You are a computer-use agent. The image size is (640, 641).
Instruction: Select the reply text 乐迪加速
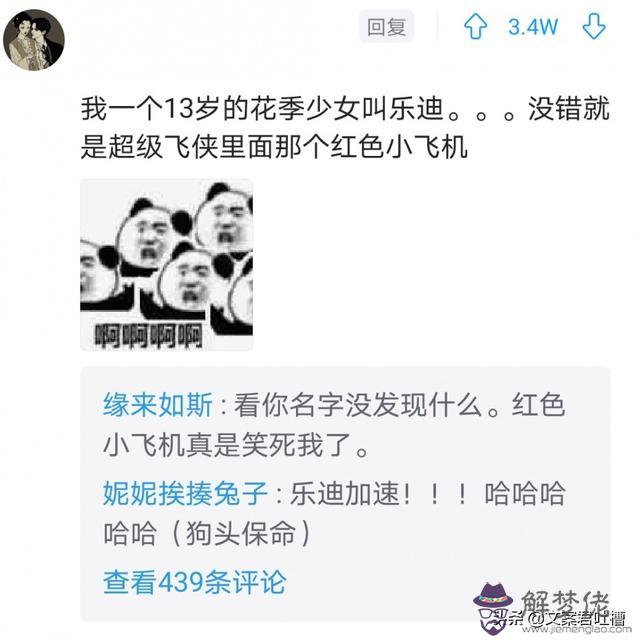345,493
